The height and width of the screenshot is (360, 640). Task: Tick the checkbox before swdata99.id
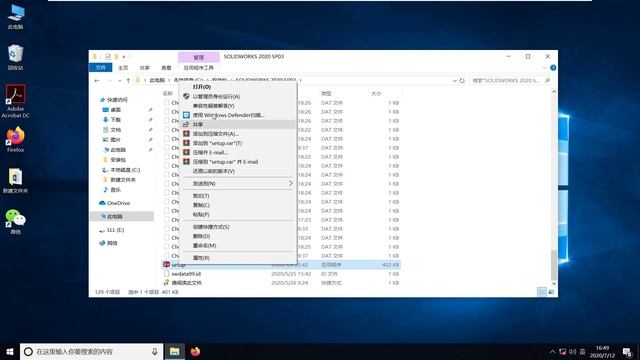[167, 273]
